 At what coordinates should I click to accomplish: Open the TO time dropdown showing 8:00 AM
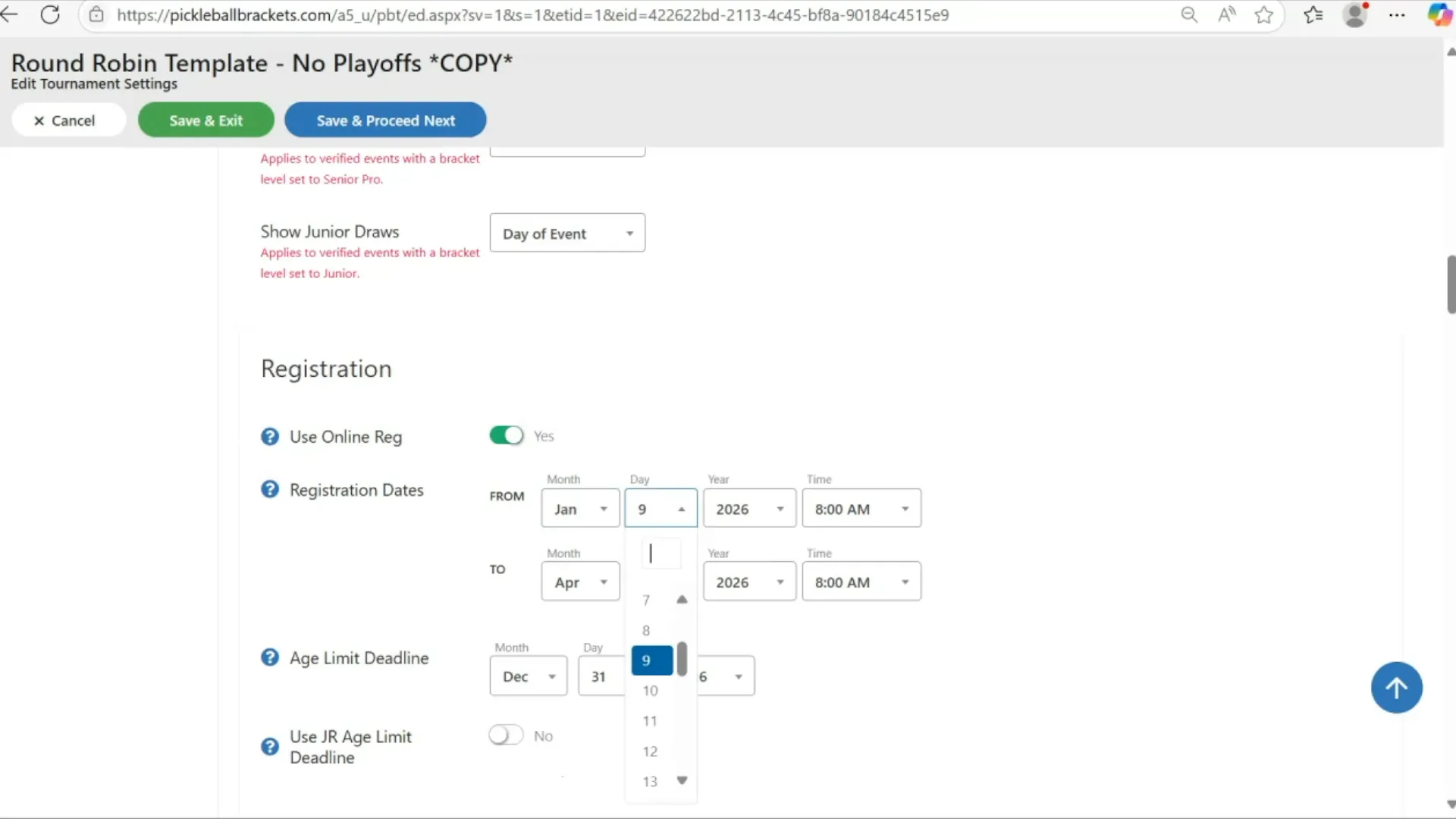861,582
